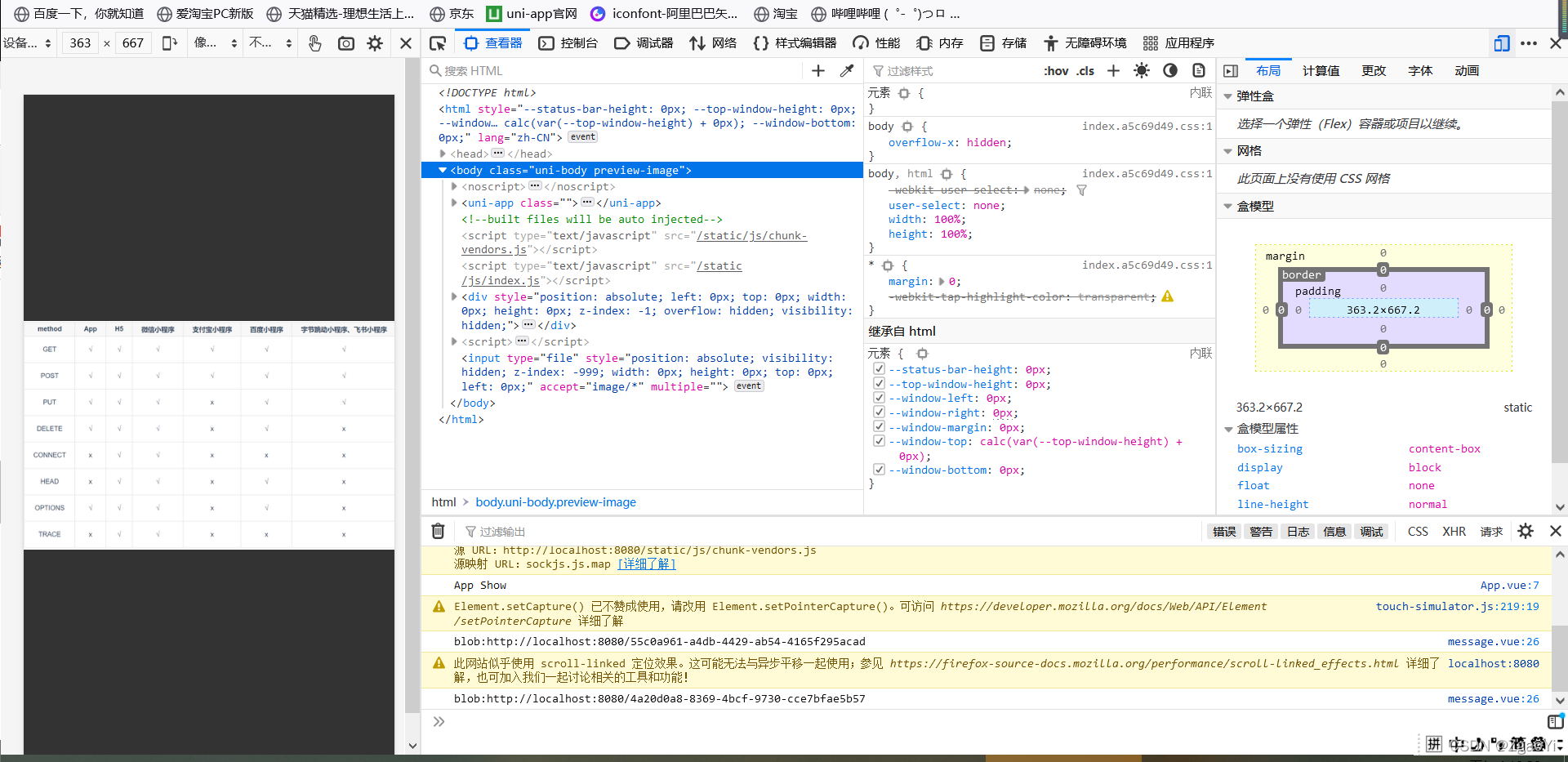This screenshot has height=762, width=1568.
Task: Click warning icon next to -webkit-tap-highlight-color
Action: [1168, 296]
